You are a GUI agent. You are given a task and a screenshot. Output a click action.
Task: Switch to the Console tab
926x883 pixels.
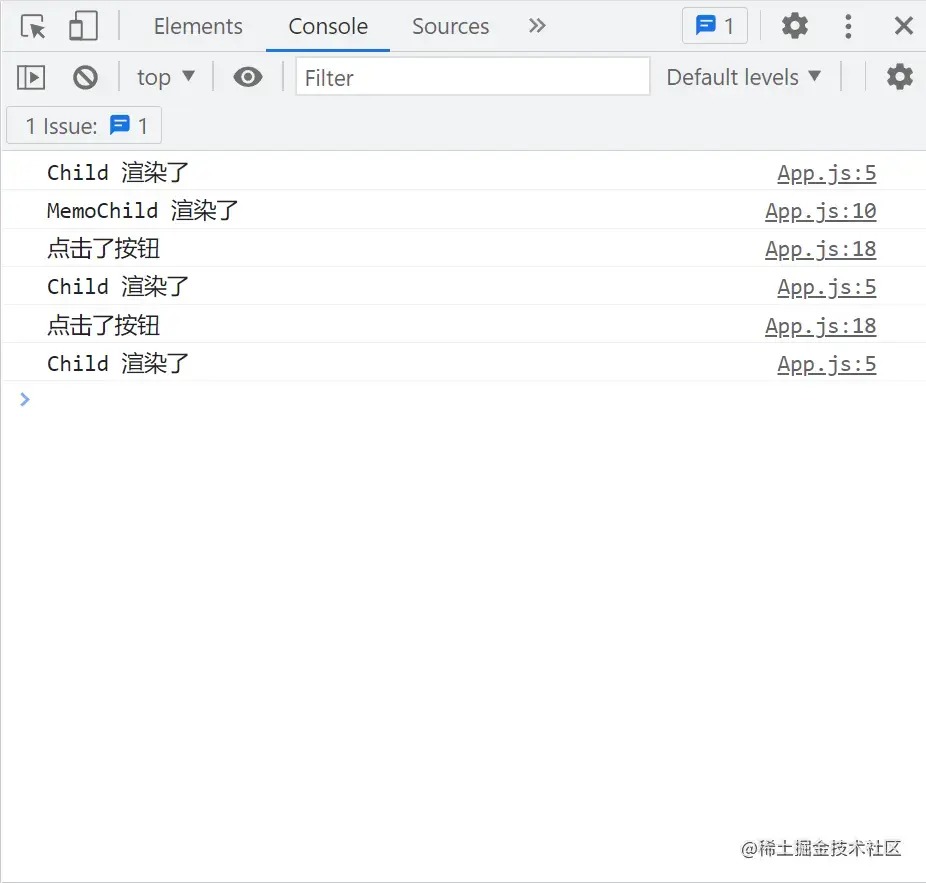point(328,27)
